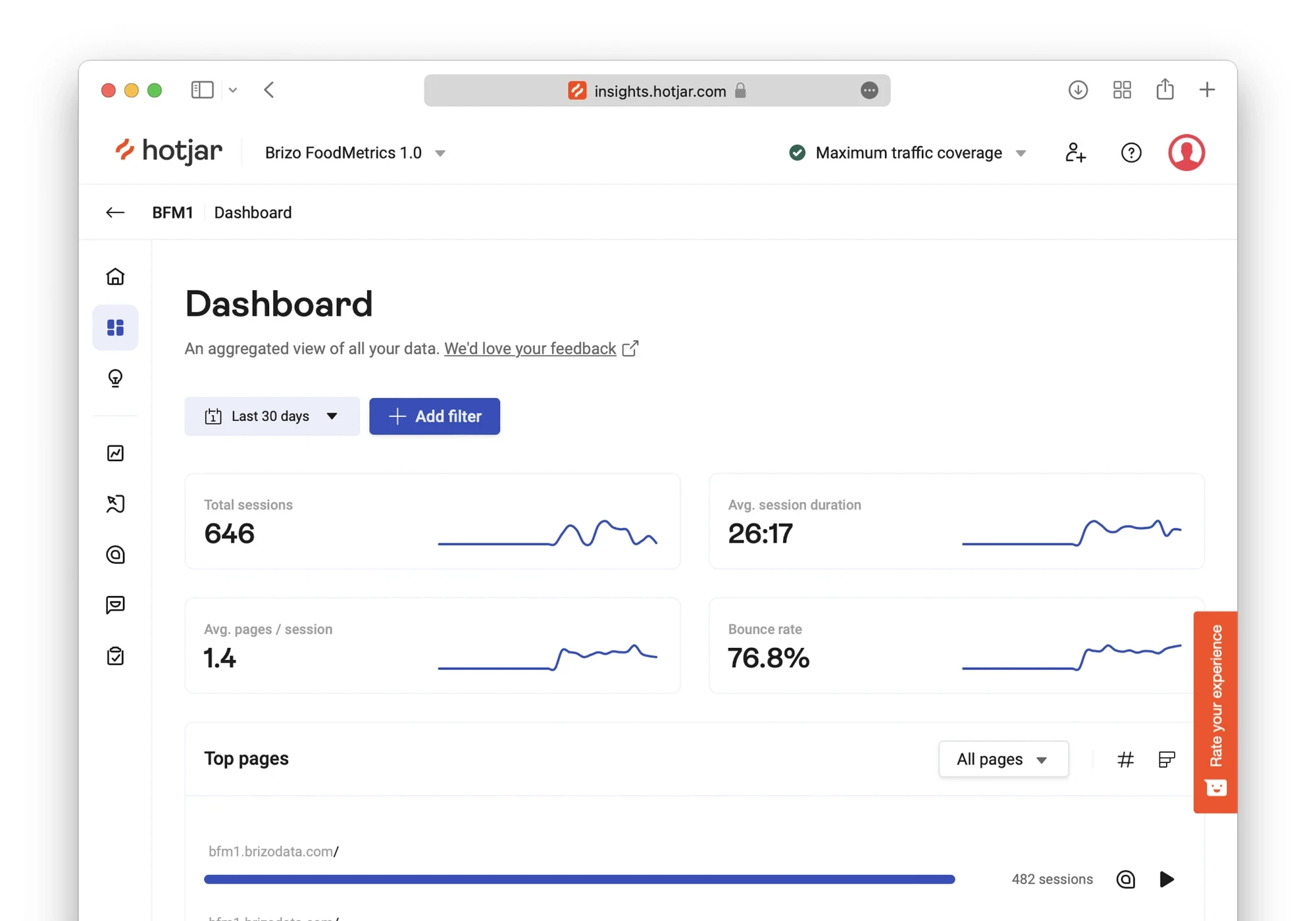Viewport: 1316px width, 921px height.
Task: Open a new Safari tab
Action: tap(1207, 90)
